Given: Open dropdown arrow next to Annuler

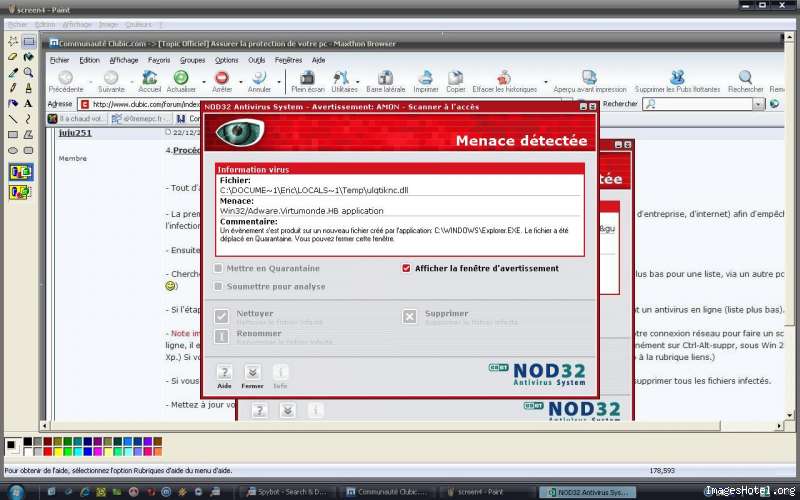Looking at the screenshot, I should 279,81.
